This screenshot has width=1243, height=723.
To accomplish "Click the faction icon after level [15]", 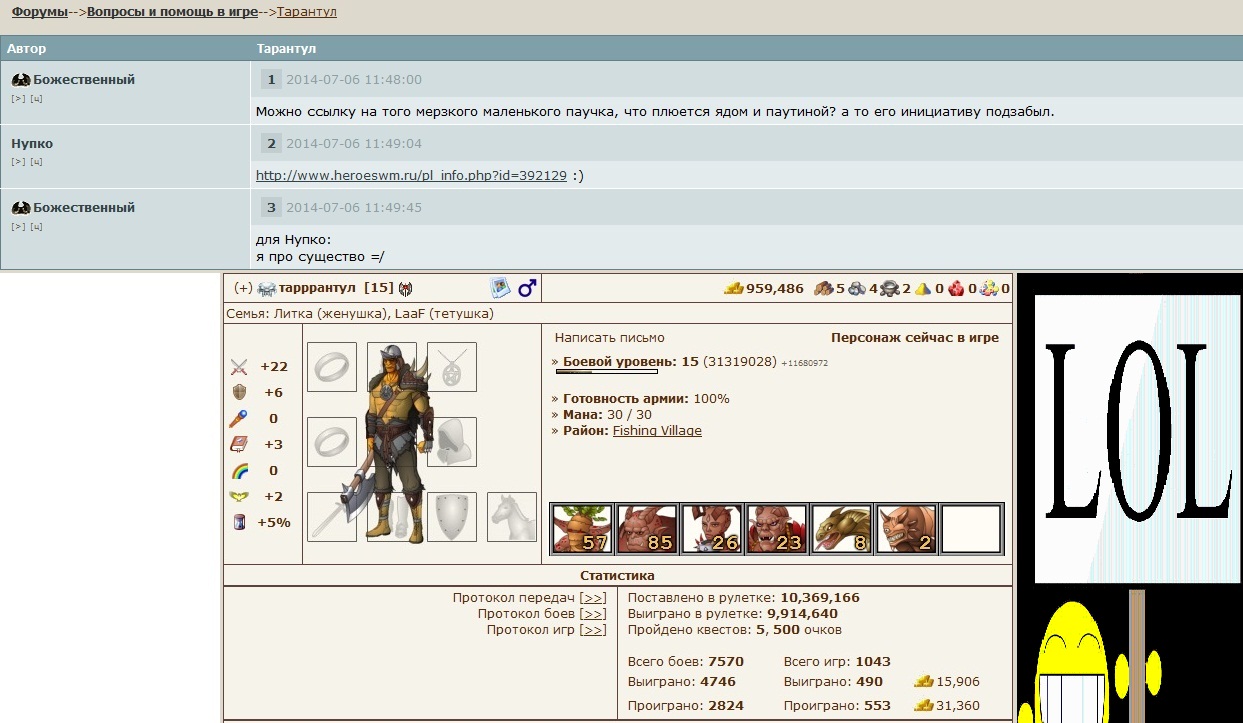I will coord(405,289).
